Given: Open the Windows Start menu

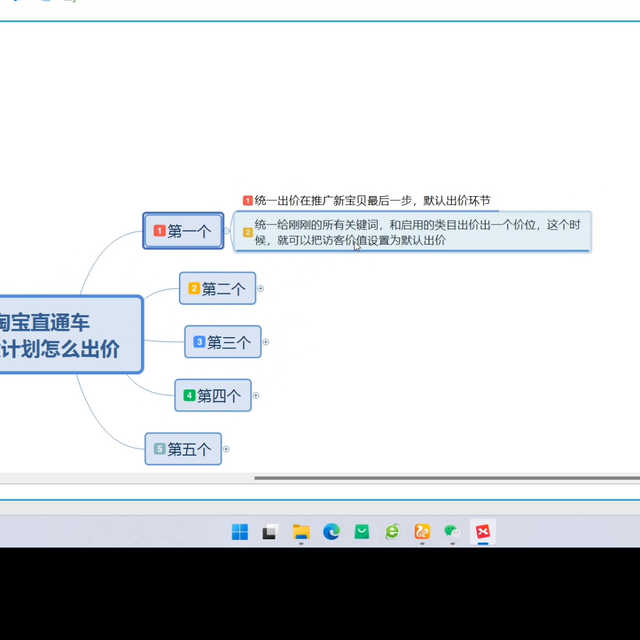Looking at the screenshot, I should coord(240,532).
